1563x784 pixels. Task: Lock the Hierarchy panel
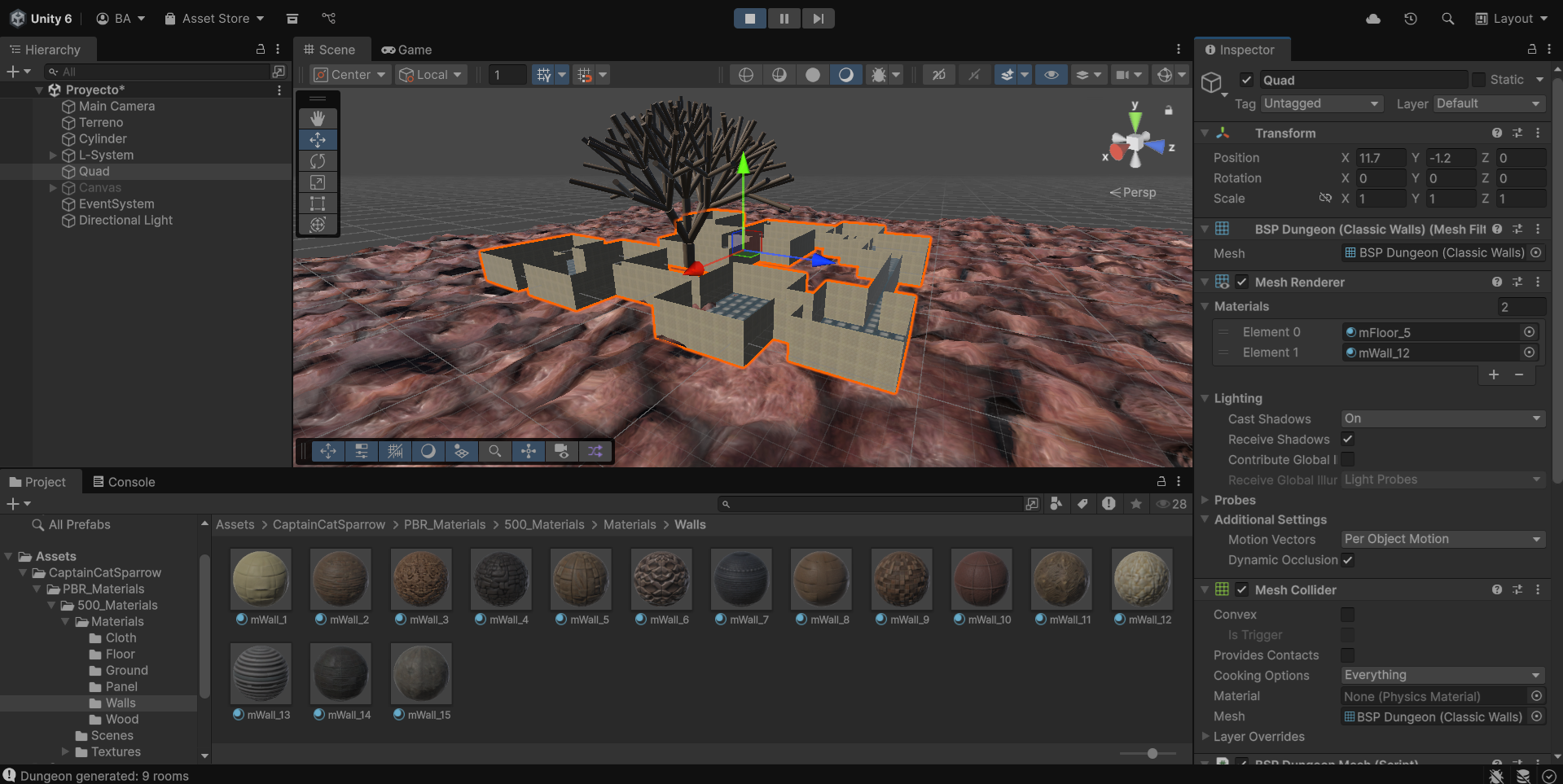(x=261, y=50)
